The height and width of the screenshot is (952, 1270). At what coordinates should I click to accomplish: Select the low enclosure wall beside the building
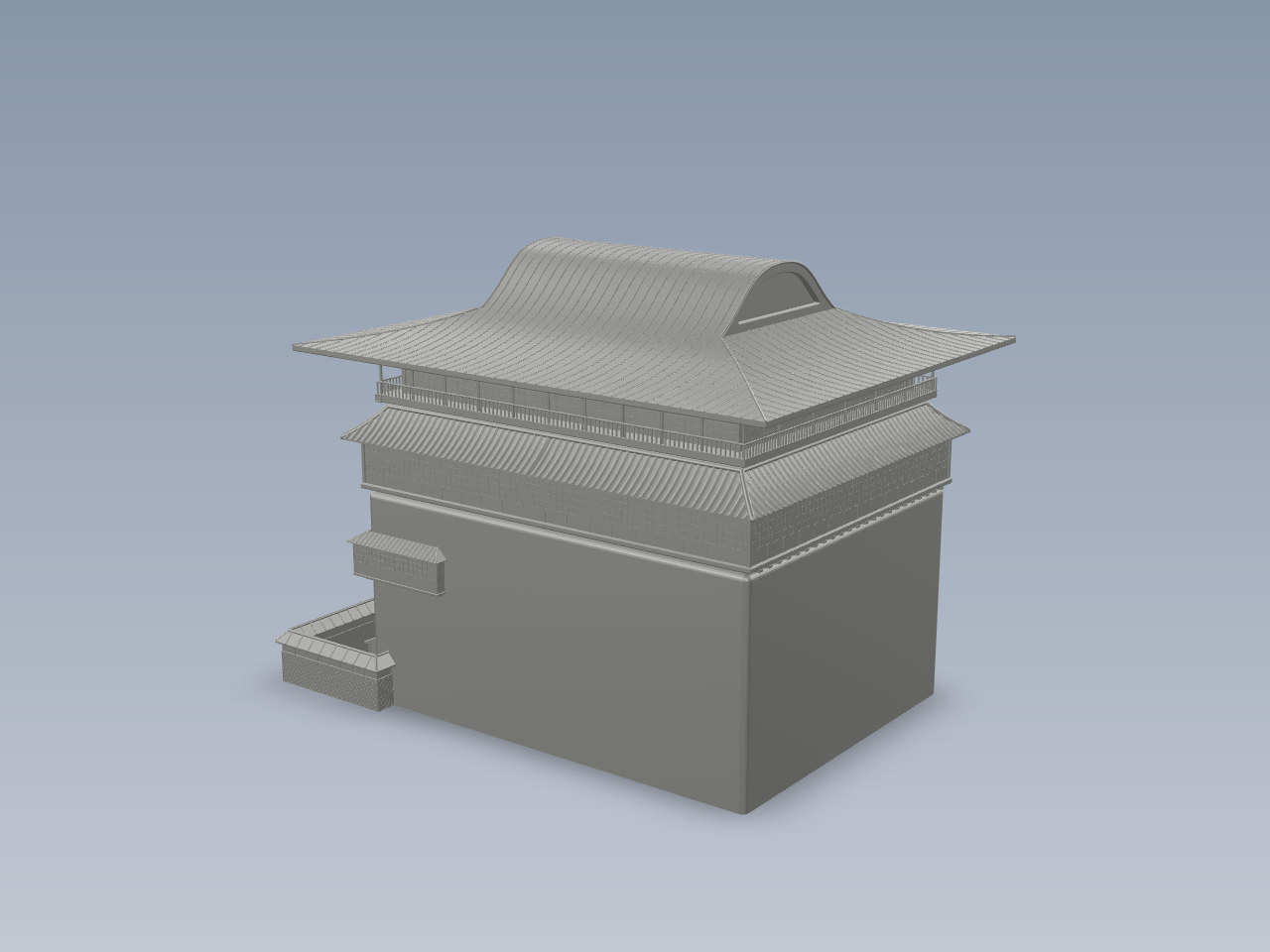(334, 657)
